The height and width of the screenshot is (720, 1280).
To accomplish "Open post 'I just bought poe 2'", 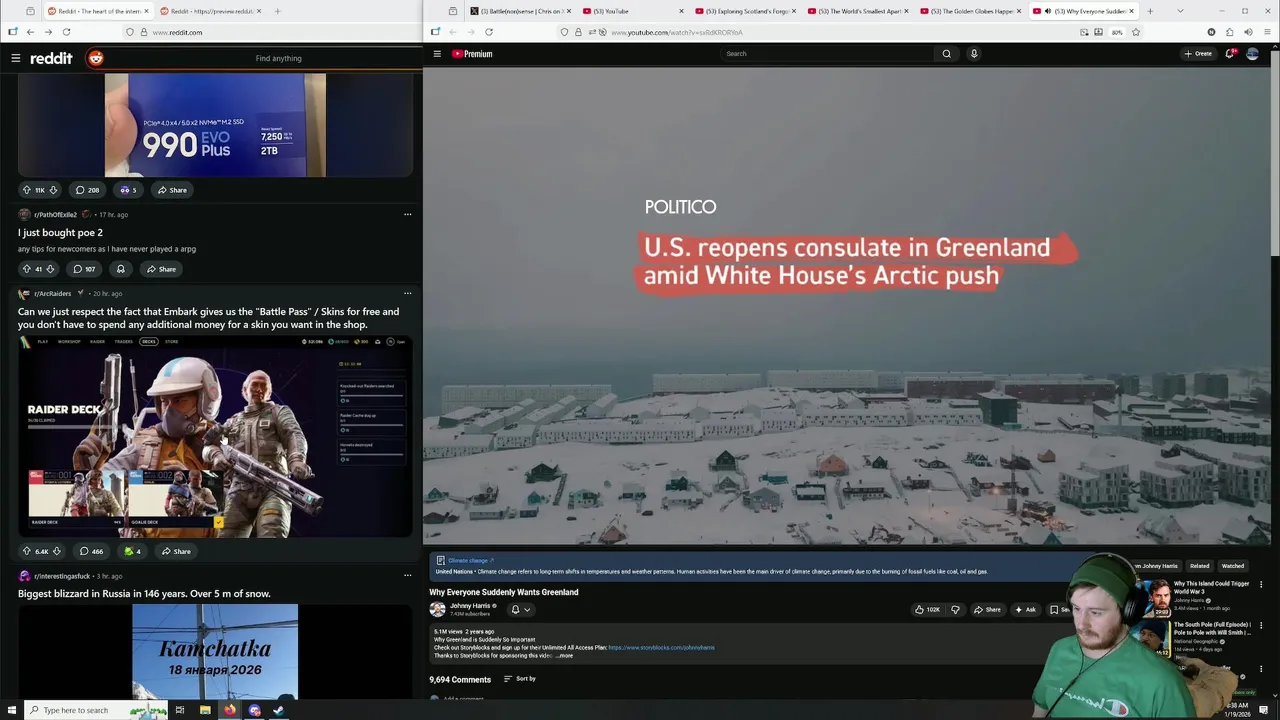I will coord(60,233).
